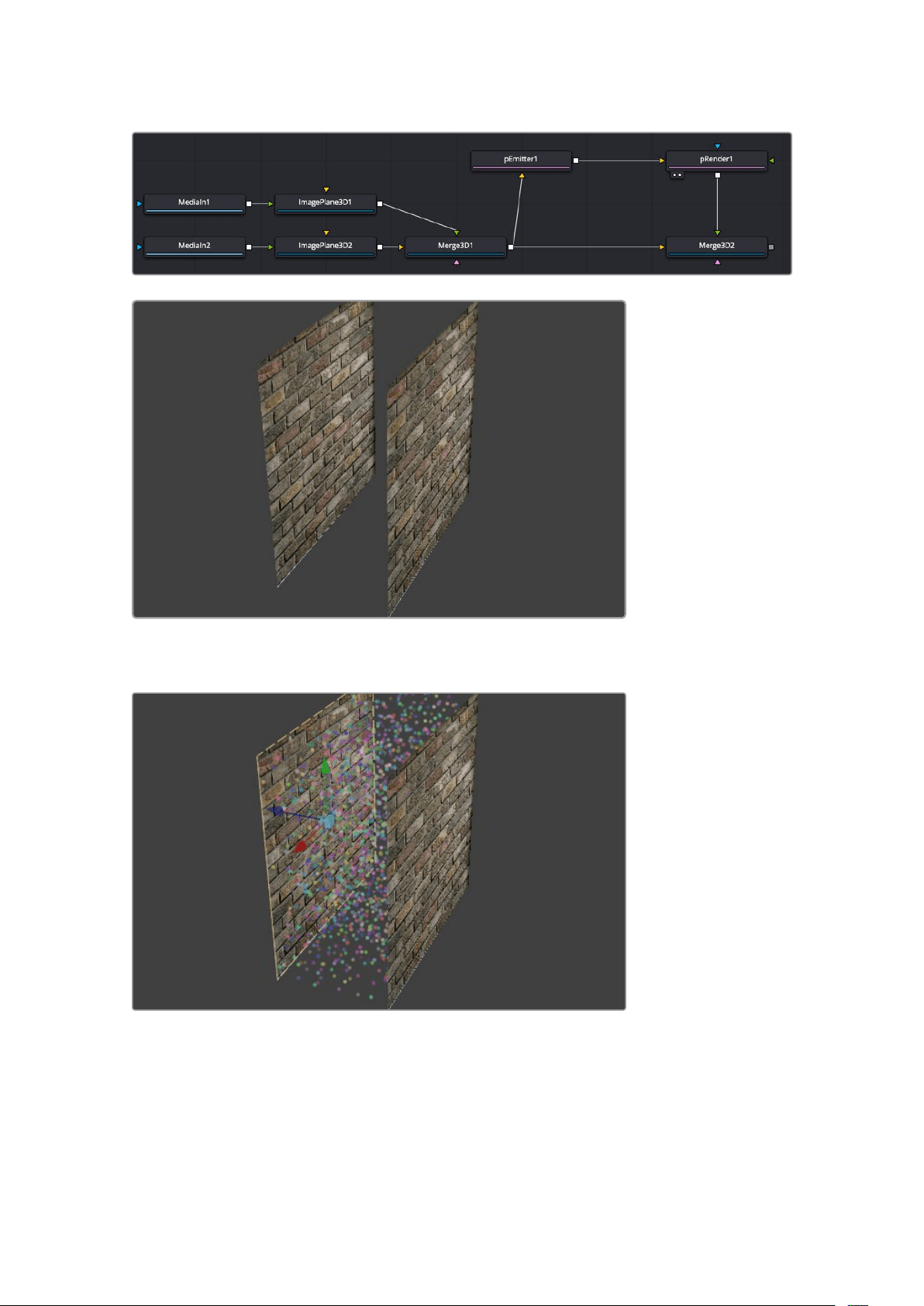Click the blue mask input arrow of MediaIn1
Viewport: 924px width, 1306px height.
point(140,204)
